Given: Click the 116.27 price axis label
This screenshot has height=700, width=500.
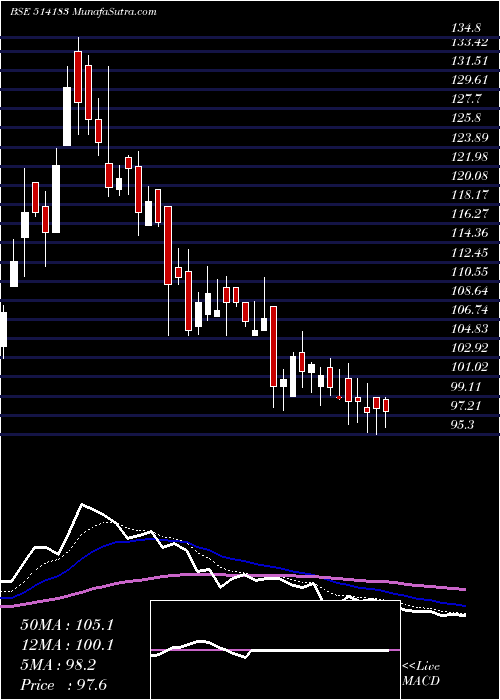Looking at the screenshot, I should pyautogui.click(x=471, y=214).
